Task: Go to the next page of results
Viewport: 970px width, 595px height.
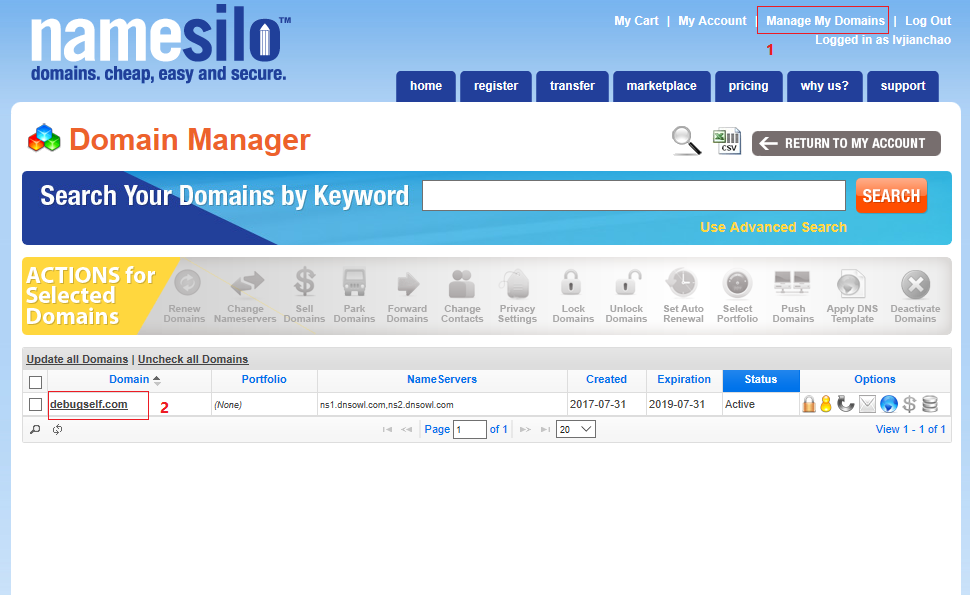Action: (x=525, y=429)
